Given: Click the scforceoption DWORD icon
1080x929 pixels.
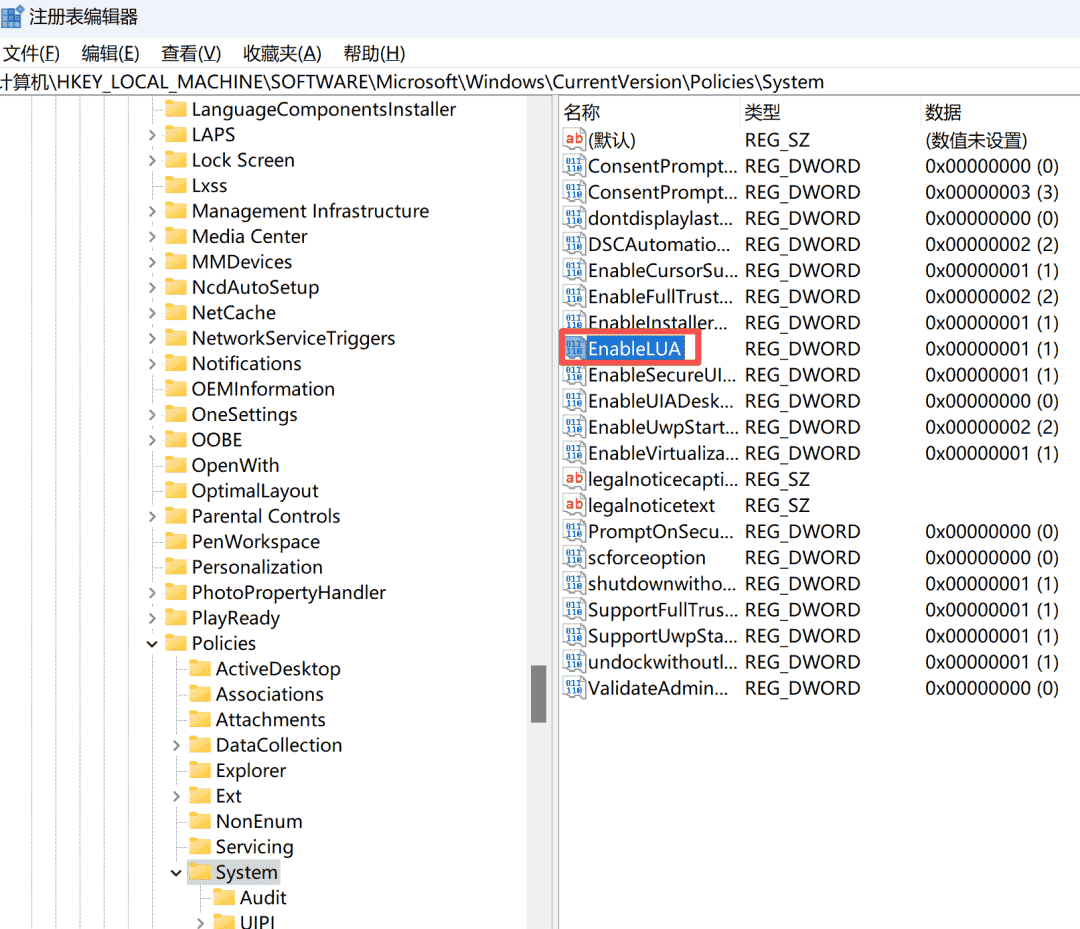Looking at the screenshot, I should 574,558.
